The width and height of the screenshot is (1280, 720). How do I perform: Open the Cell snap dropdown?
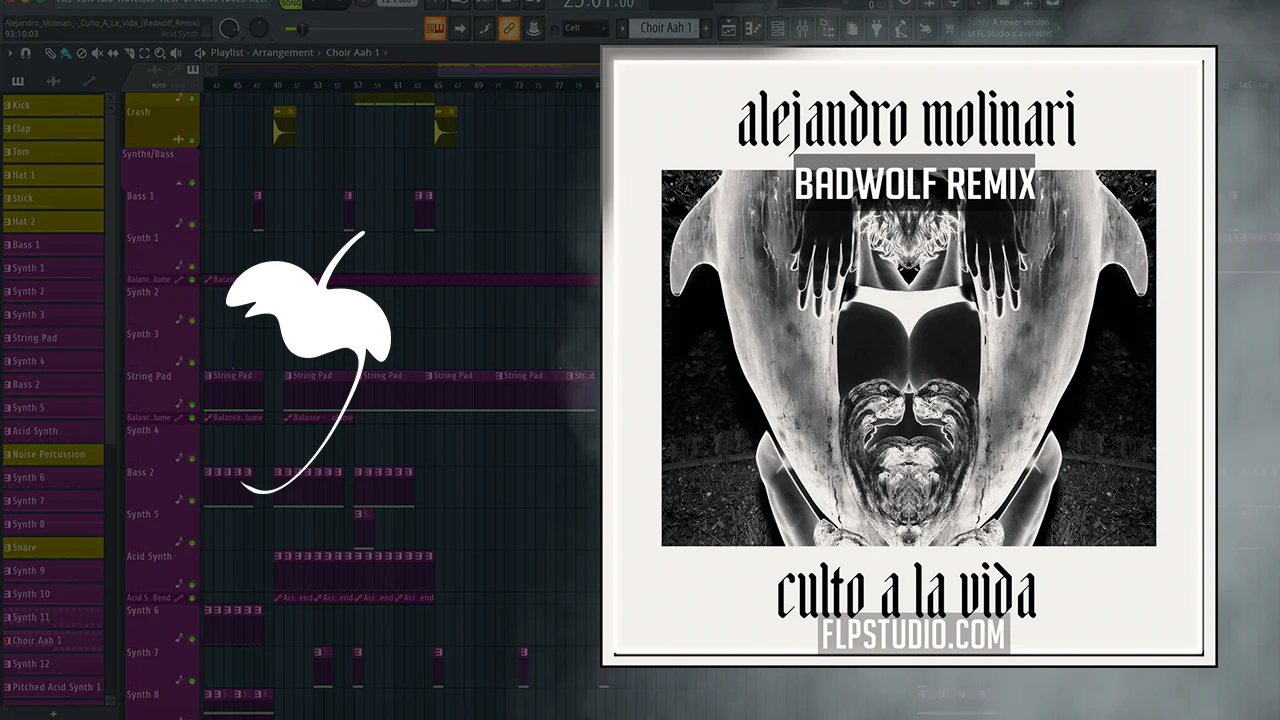[x=585, y=28]
